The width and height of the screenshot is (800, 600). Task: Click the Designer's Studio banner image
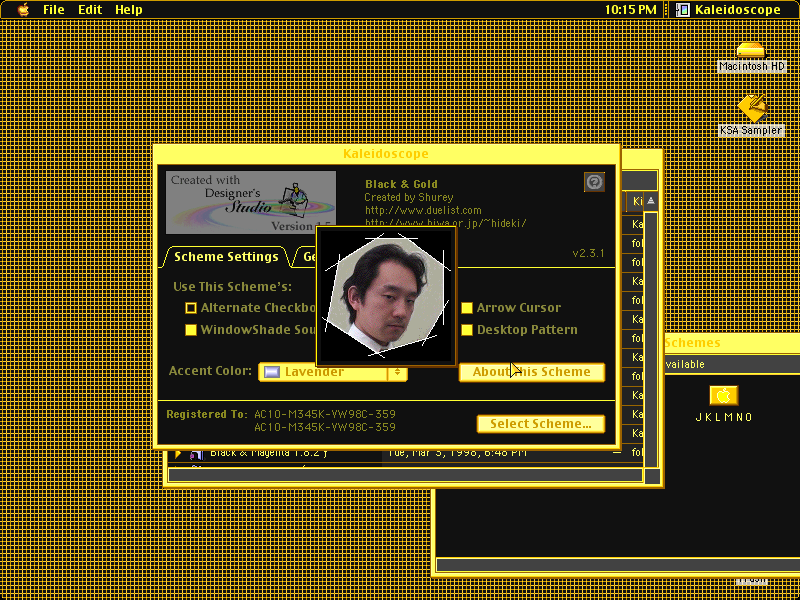[251, 202]
